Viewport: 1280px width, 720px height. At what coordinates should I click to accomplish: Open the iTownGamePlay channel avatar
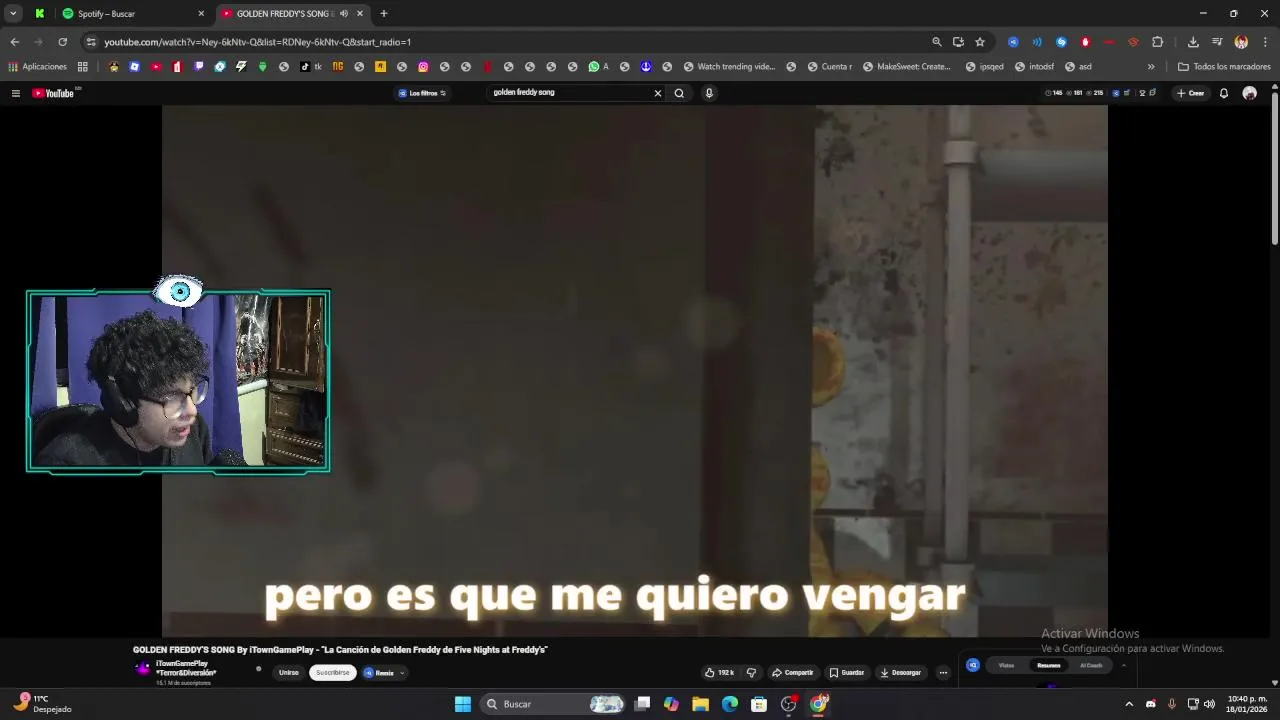click(x=143, y=669)
